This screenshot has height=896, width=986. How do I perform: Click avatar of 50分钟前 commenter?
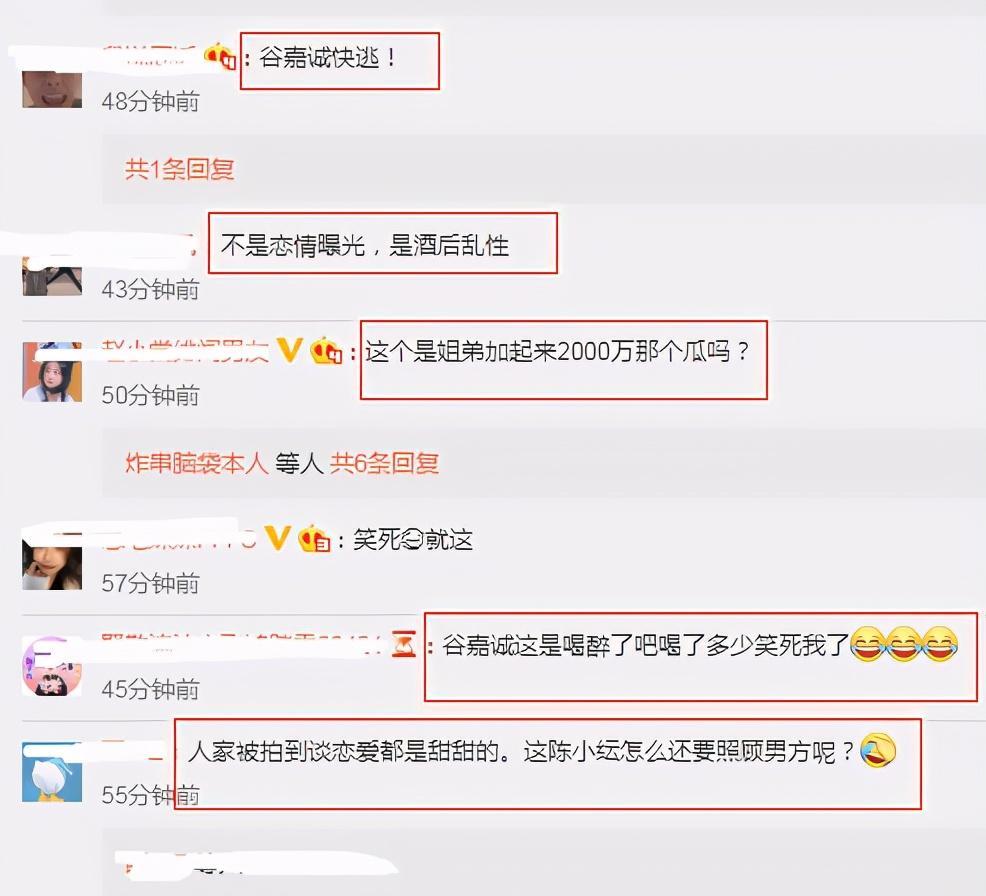(52, 372)
